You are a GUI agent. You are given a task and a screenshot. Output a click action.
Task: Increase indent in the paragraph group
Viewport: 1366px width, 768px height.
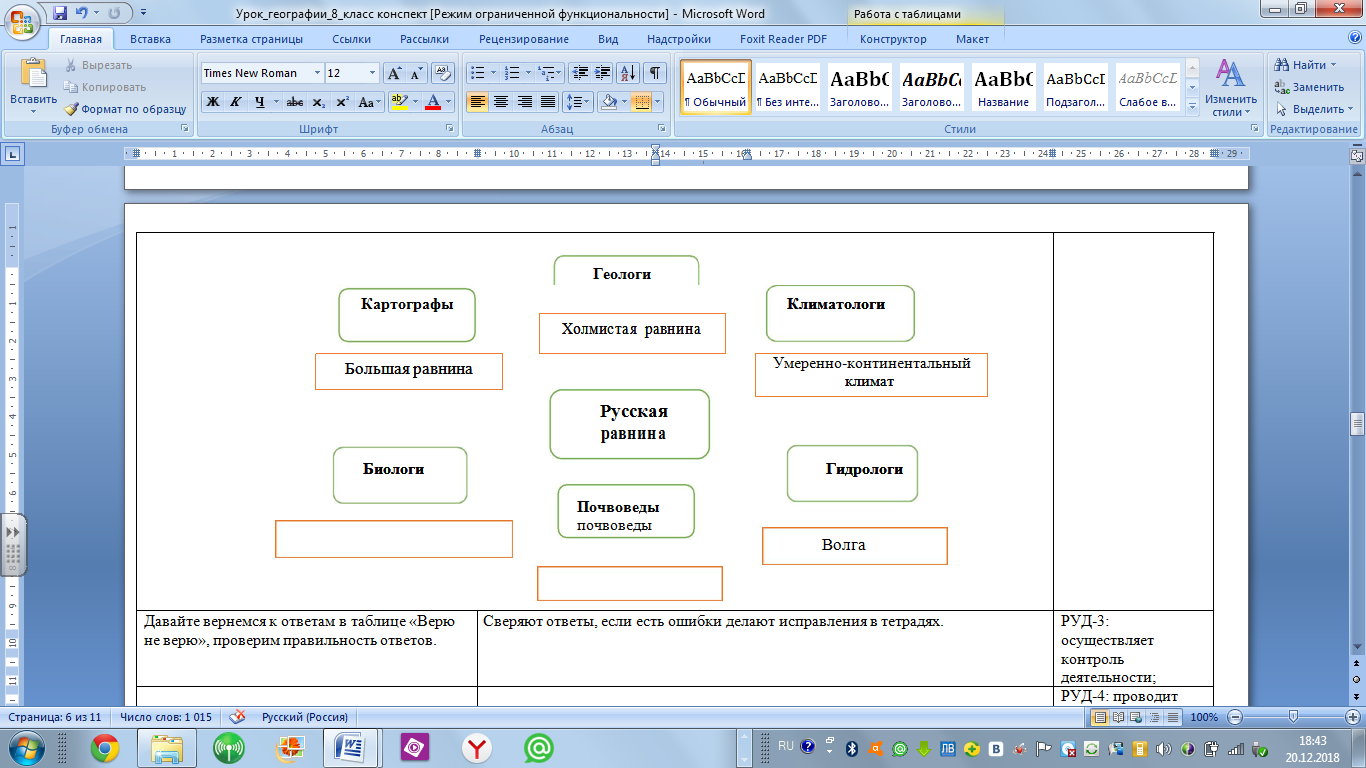(602, 73)
